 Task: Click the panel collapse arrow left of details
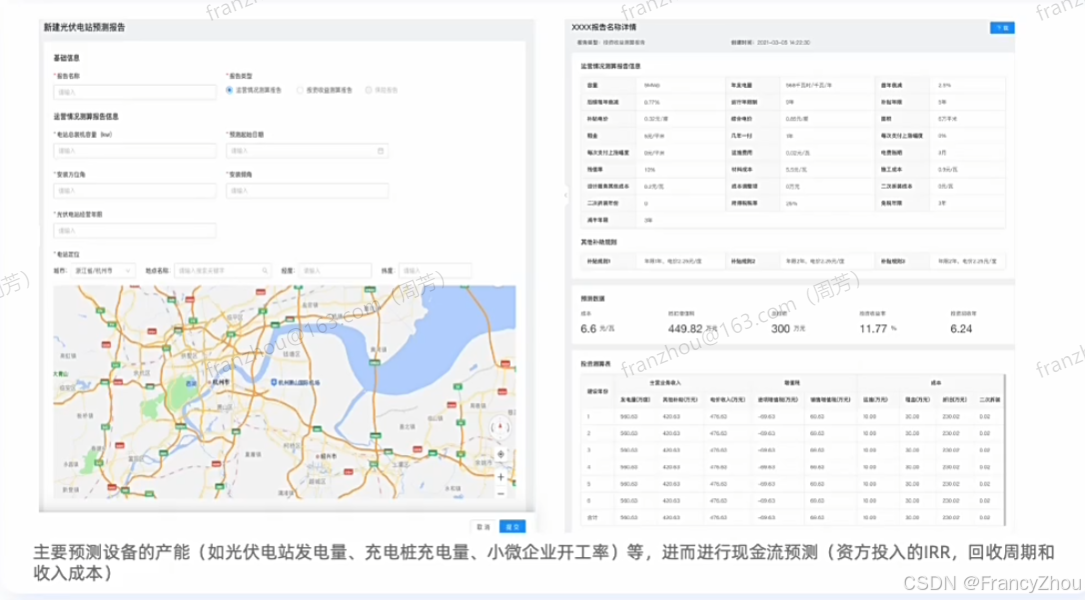click(x=565, y=195)
